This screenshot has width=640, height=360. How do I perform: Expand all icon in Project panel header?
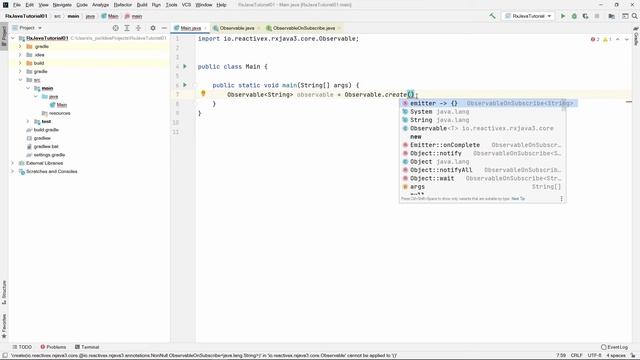click(x=127, y=28)
